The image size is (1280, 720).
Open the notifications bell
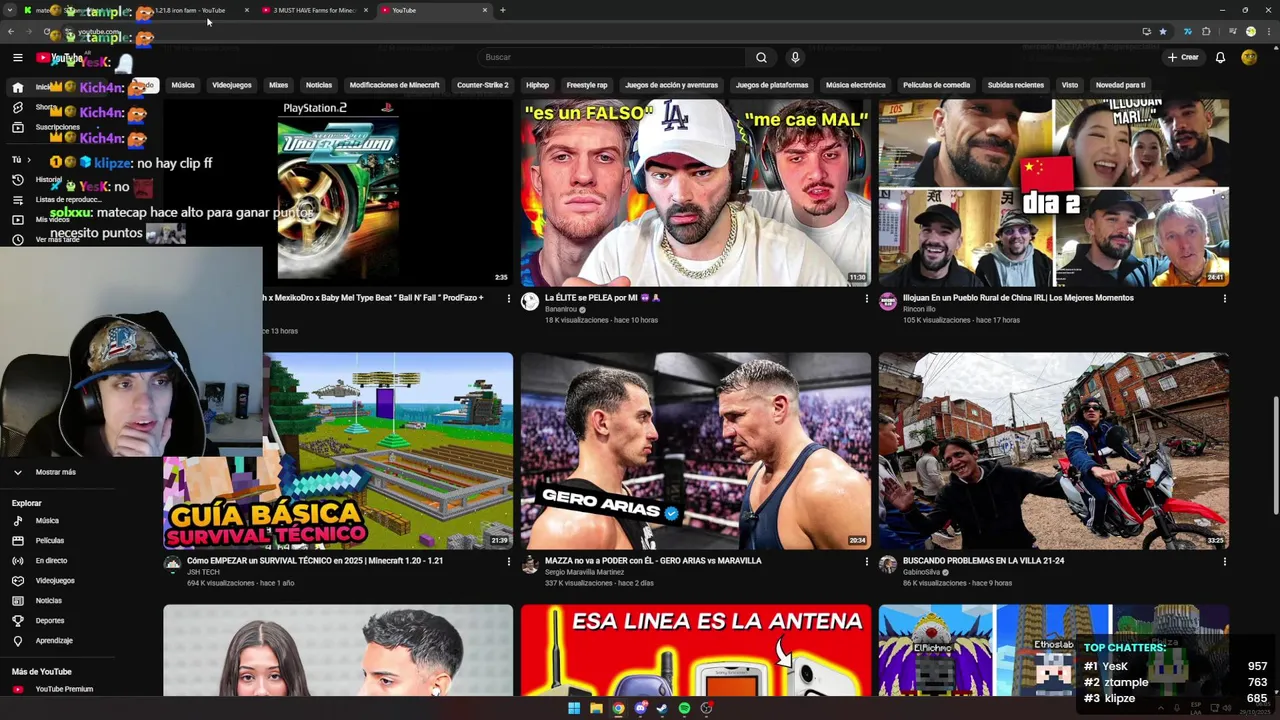pos(1220,57)
